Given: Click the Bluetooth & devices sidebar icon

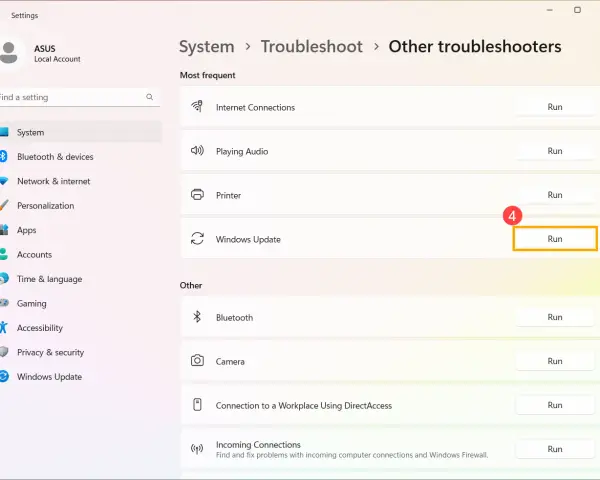Looking at the screenshot, I should pos(3,156).
